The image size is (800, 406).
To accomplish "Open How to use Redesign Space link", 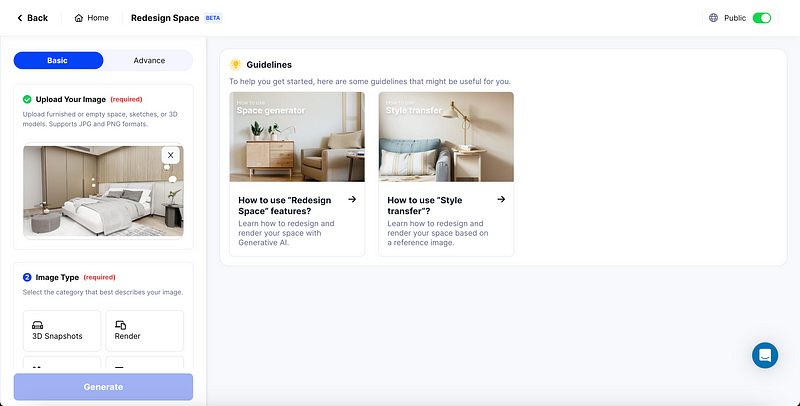I will (x=285, y=205).
